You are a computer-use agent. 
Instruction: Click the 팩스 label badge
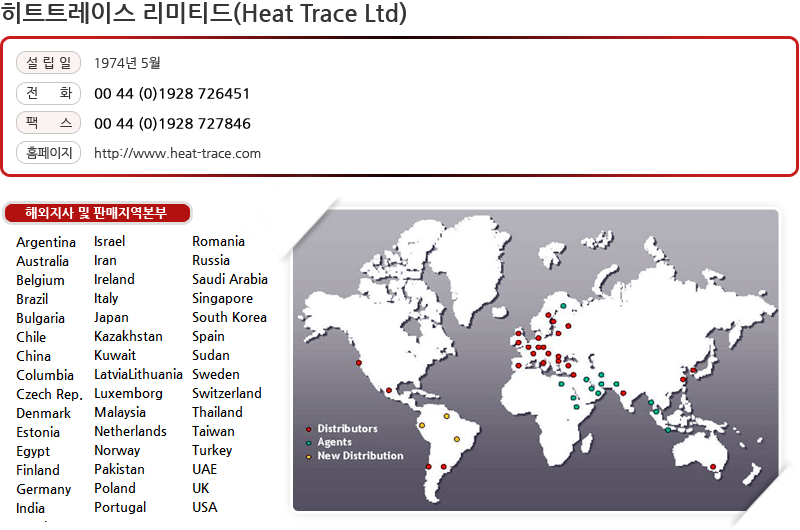(x=48, y=122)
